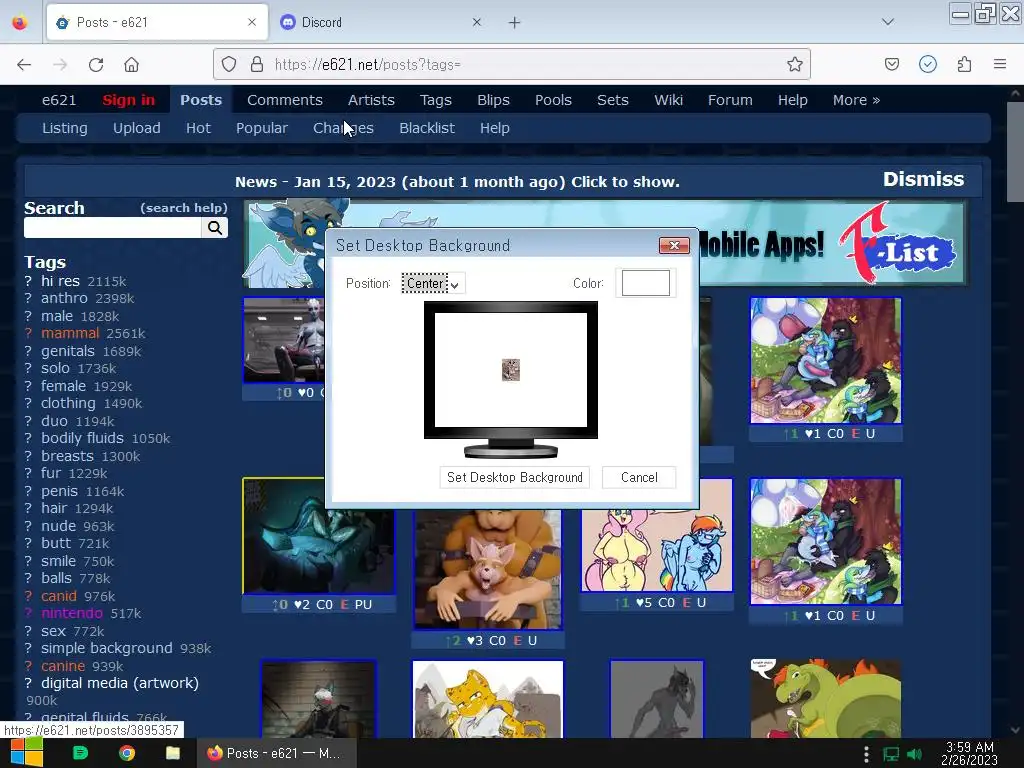Open a new tab with the plus icon

tap(515, 23)
